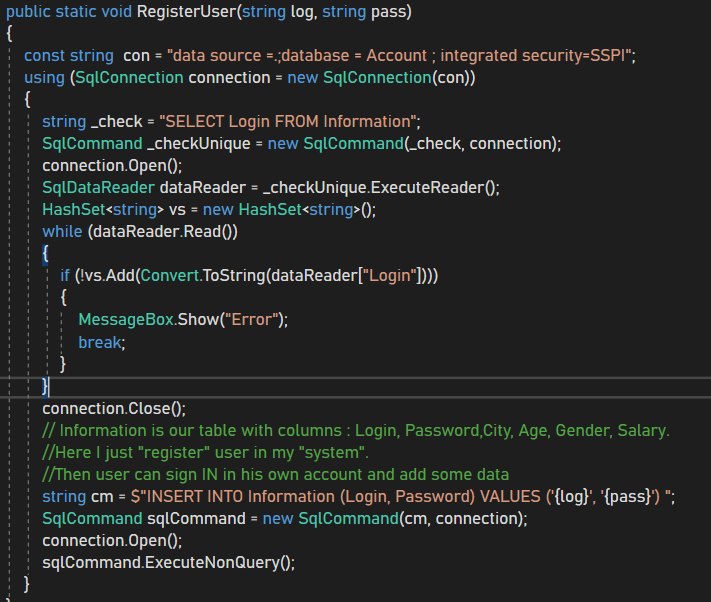
Task: Click the sqlCommand variable declaration name
Action: click(x=196, y=518)
